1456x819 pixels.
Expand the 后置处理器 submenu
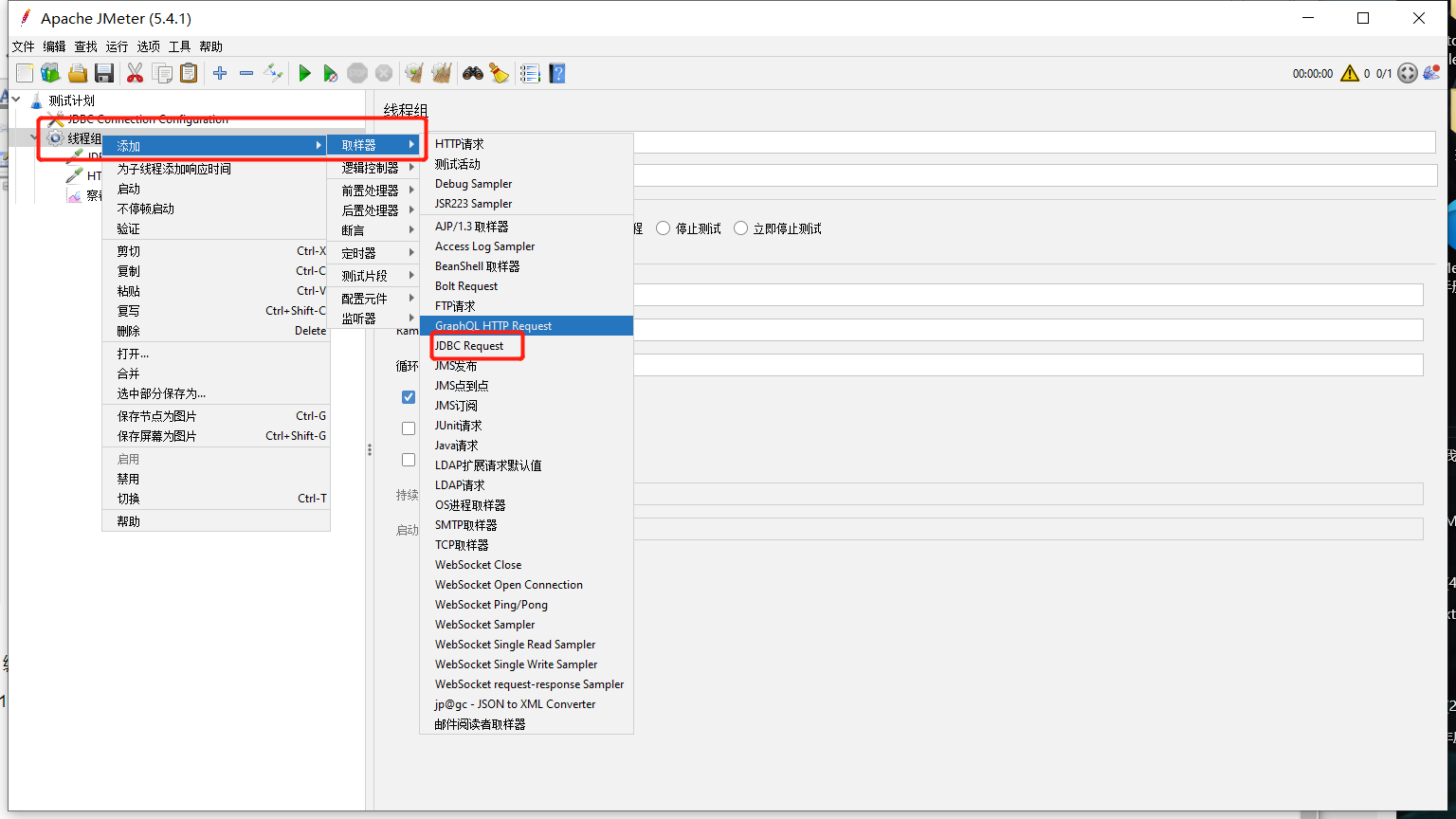click(374, 210)
